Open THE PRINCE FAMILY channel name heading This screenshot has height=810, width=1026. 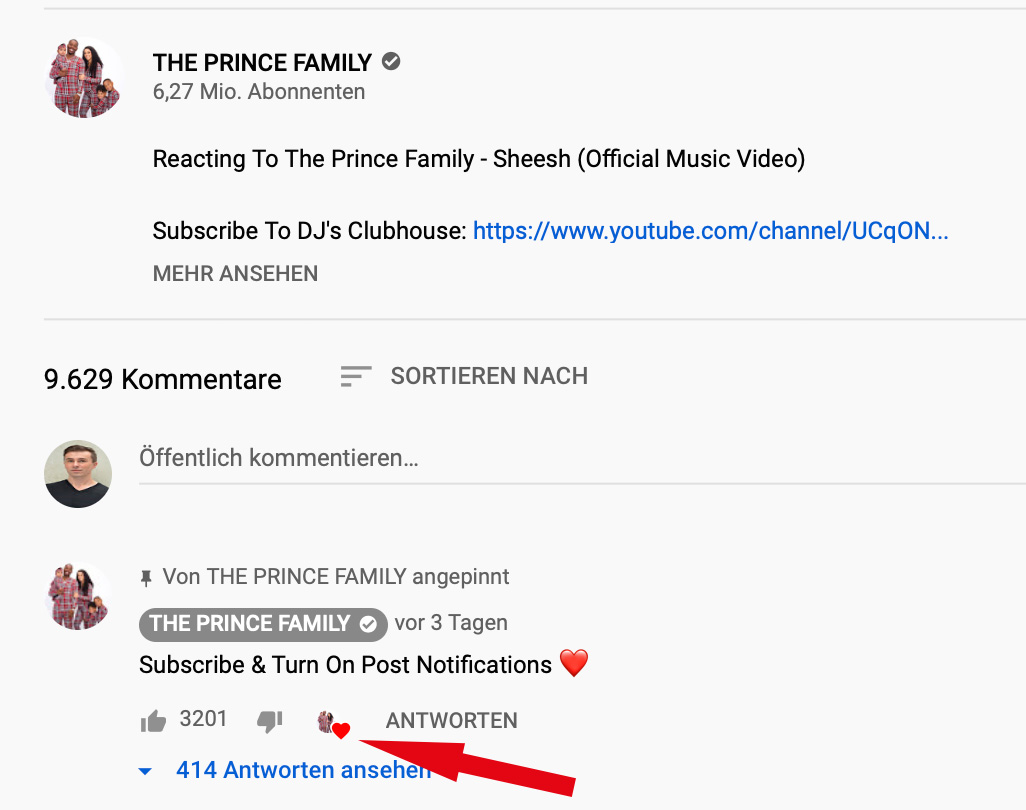coord(262,62)
